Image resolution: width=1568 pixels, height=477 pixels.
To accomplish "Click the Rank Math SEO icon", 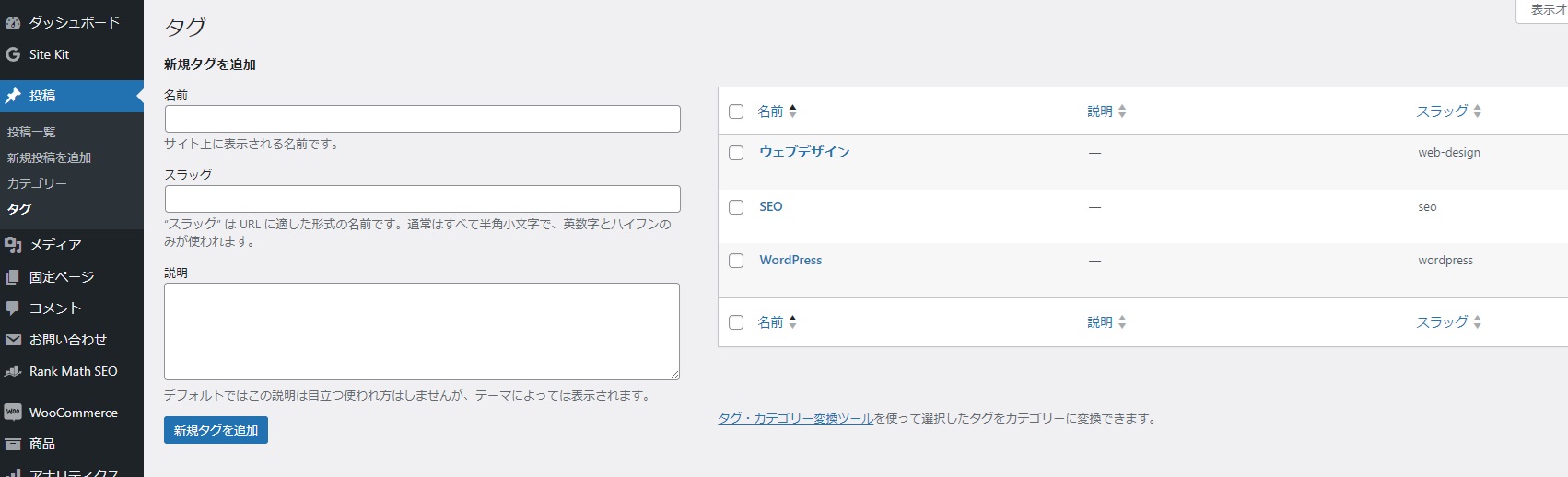I will point(13,372).
